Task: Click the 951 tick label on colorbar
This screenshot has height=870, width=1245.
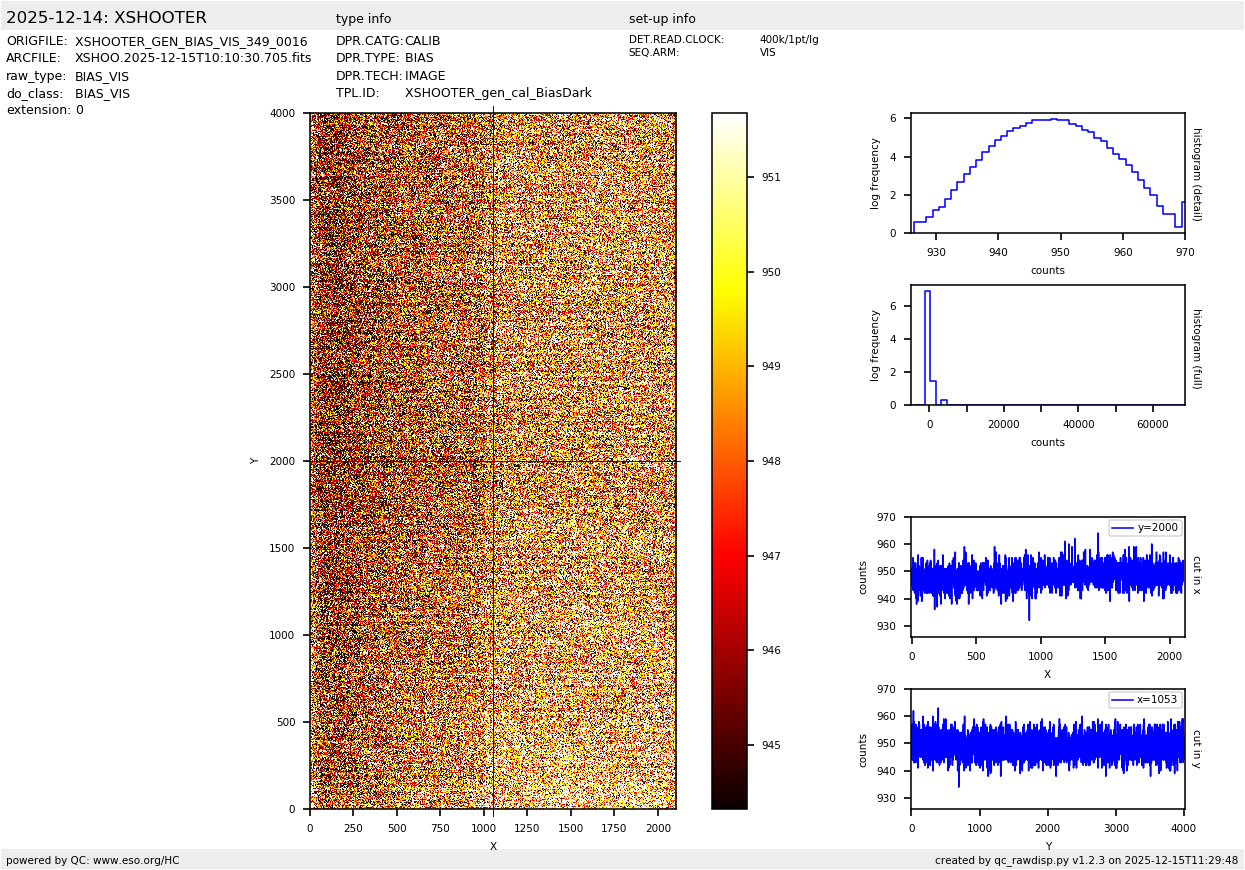Action: [x=770, y=178]
